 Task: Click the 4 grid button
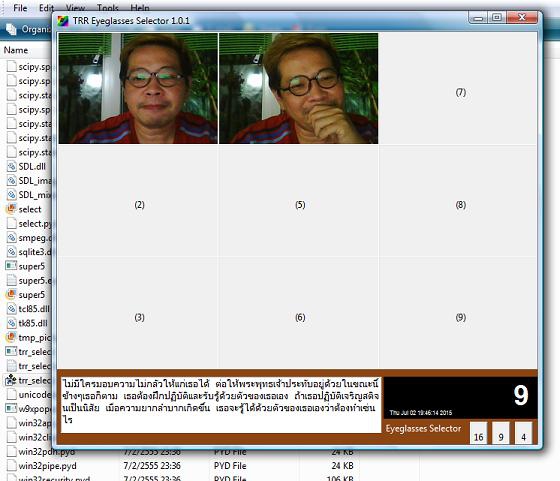(x=523, y=432)
